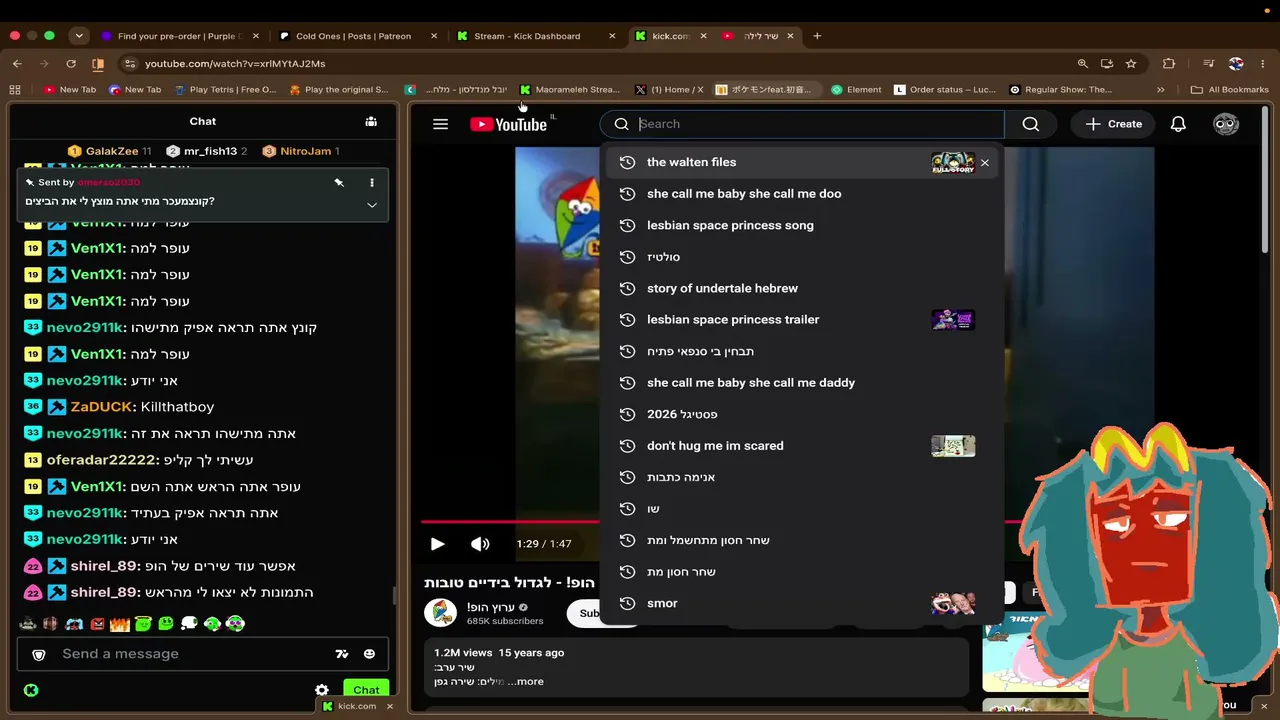Go to the YouTube home logo
This screenshot has width=1280, height=720.
(508, 124)
